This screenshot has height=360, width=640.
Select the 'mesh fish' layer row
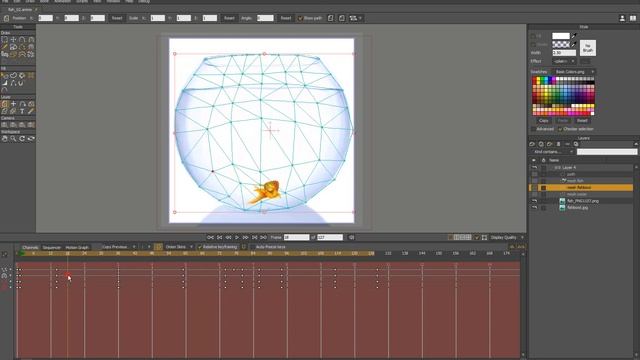tap(581, 181)
